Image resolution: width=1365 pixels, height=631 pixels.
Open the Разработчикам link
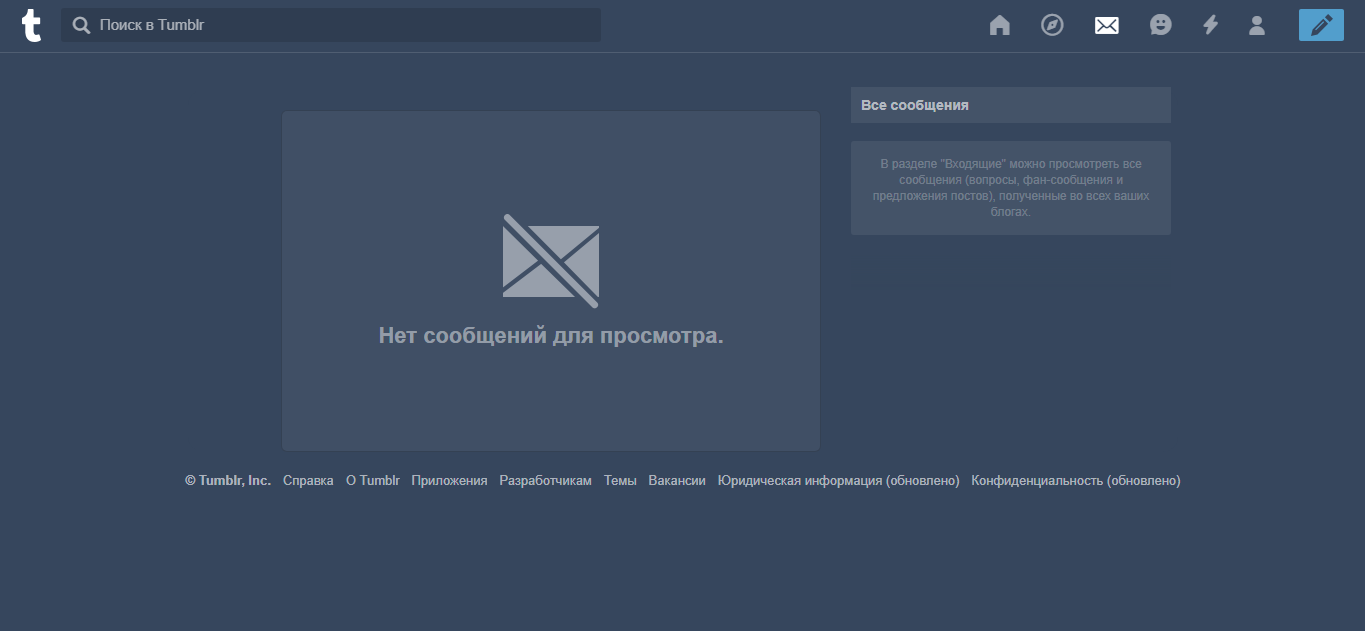coord(545,480)
